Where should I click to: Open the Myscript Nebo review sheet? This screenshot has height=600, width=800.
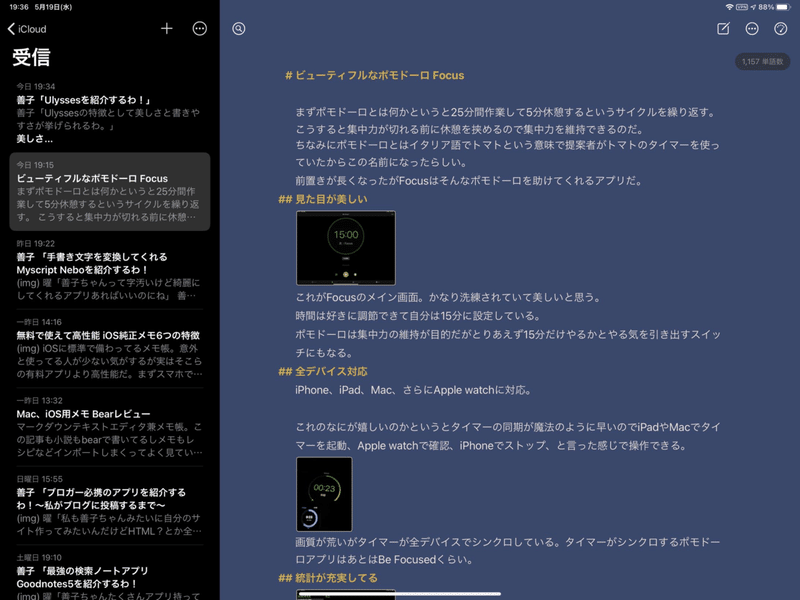tap(110, 269)
